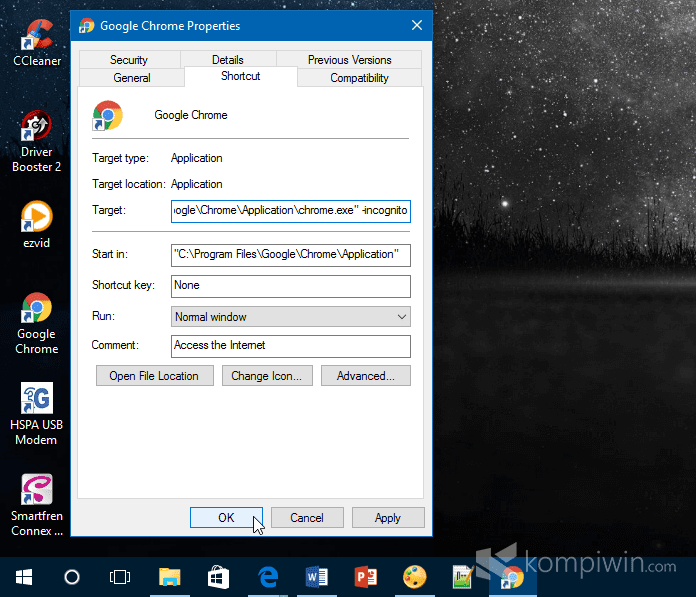The height and width of the screenshot is (597, 696).
Task: Click the Chrome icon in dialog title bar
Action: point(87,26)
